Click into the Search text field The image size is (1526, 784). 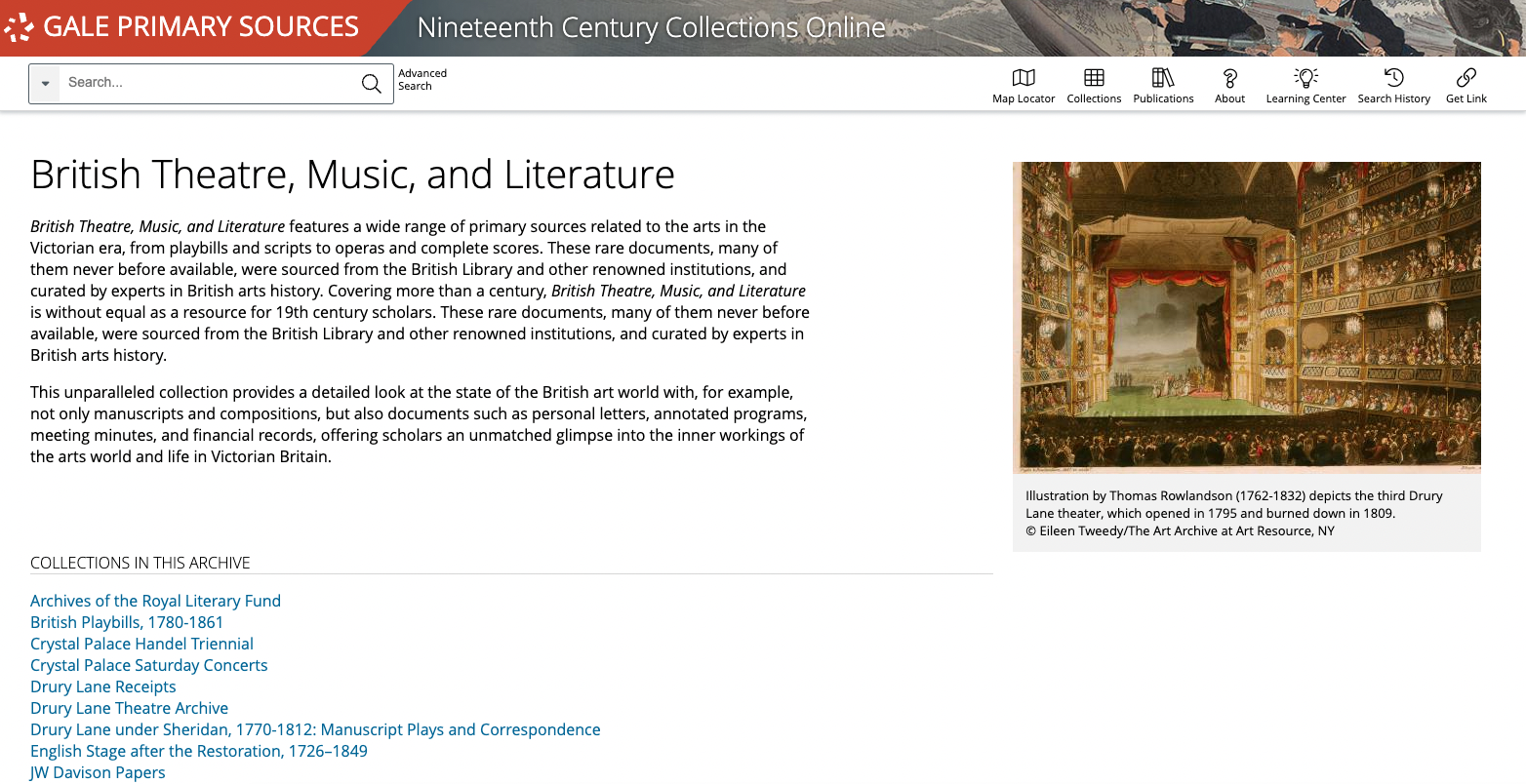(208, 83)
